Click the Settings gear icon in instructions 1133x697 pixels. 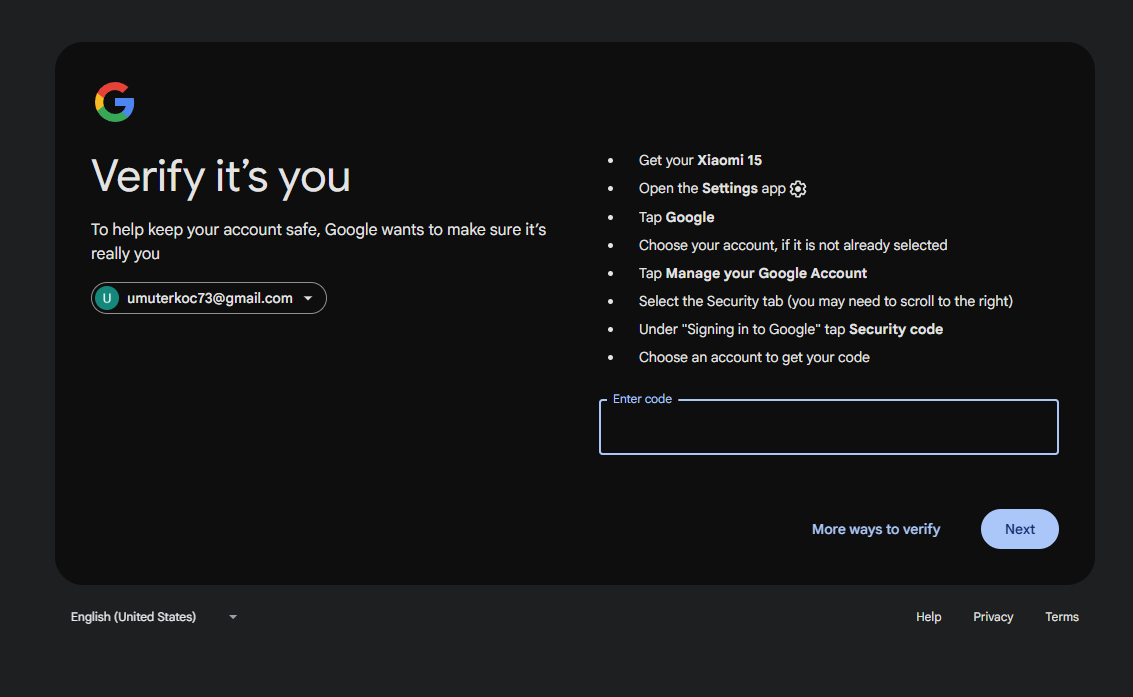(x=798, y=189)
